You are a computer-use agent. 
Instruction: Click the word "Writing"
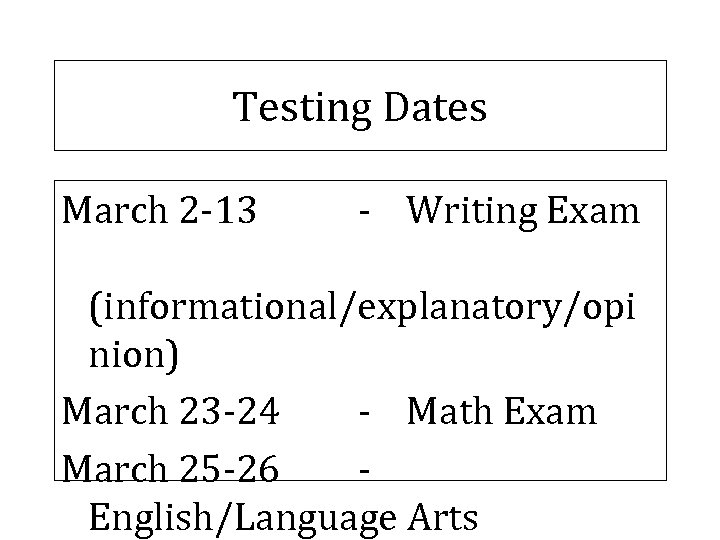click(469, 211)
